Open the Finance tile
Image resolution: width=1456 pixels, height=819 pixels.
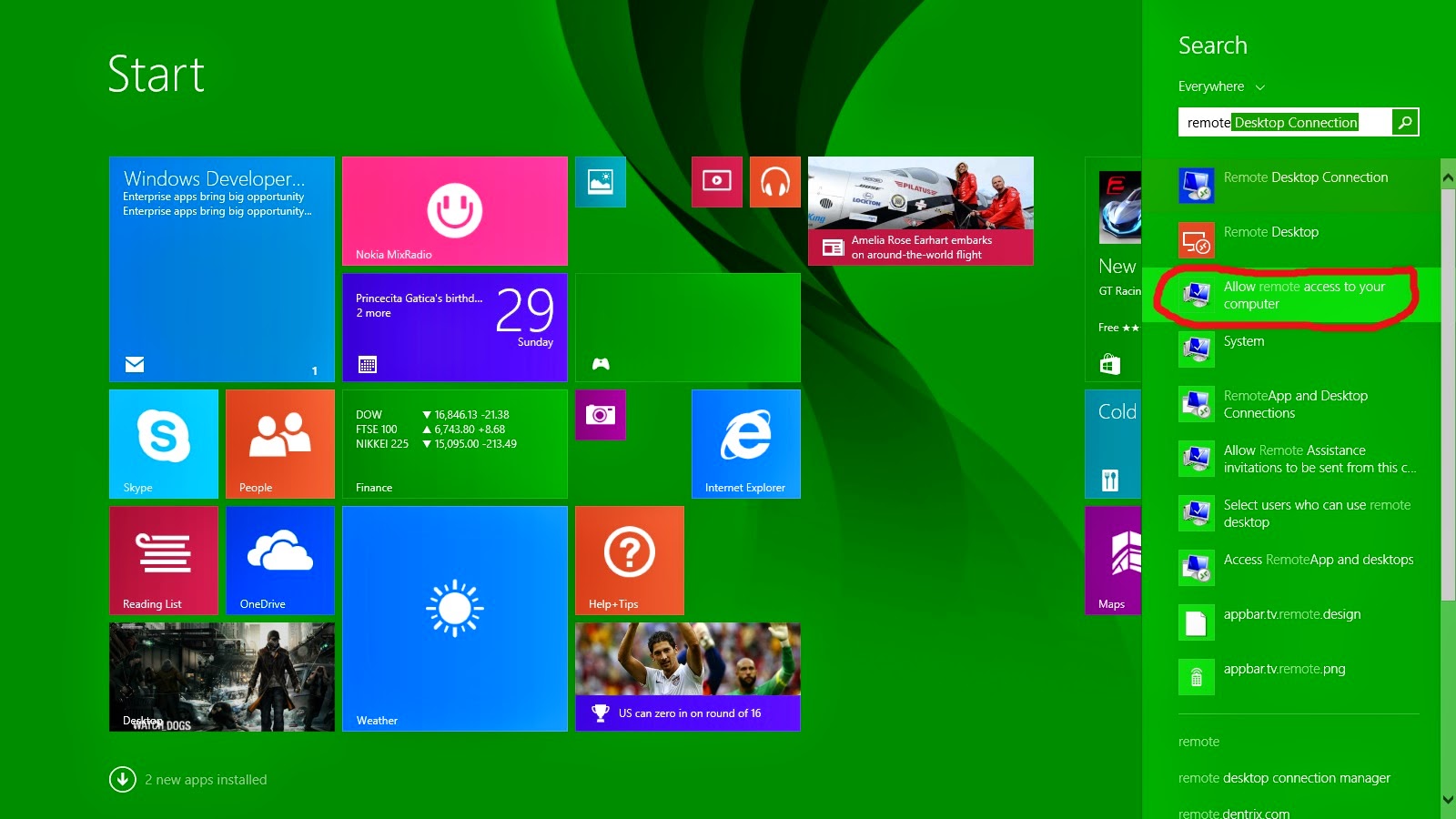click(x=455, y=444)
